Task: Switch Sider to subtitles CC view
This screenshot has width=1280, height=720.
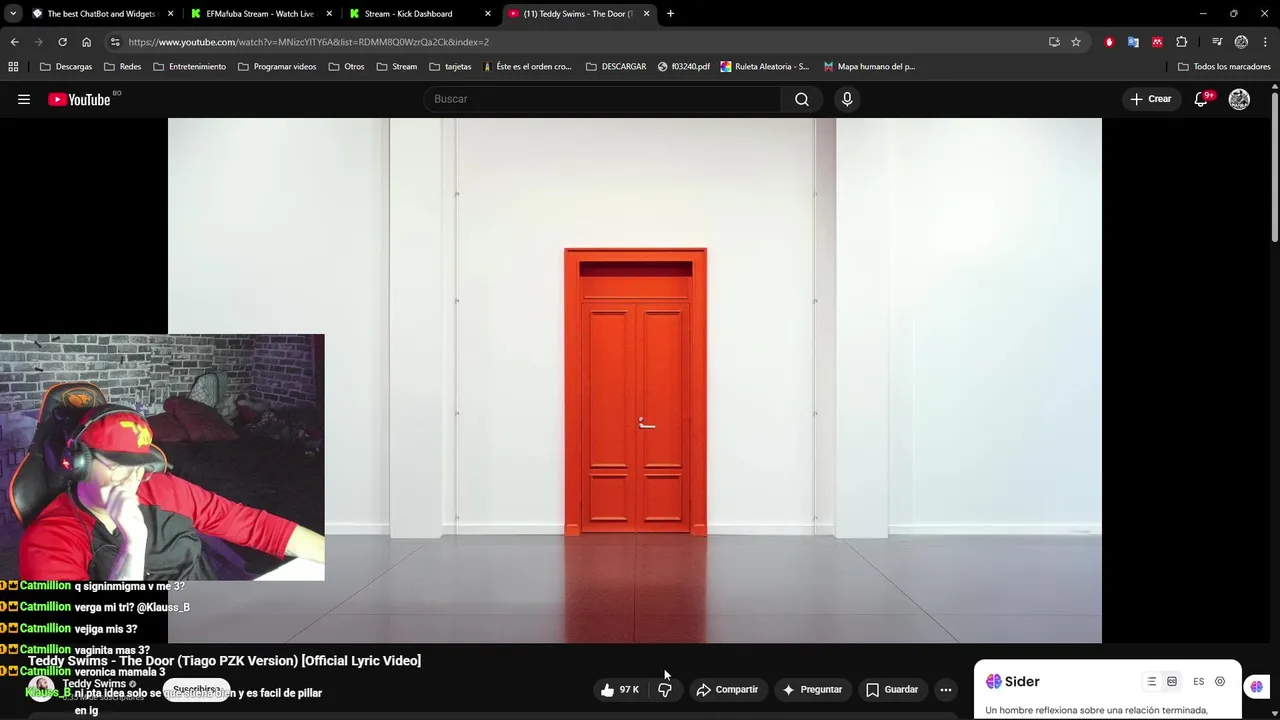Action: point(1172,682)
